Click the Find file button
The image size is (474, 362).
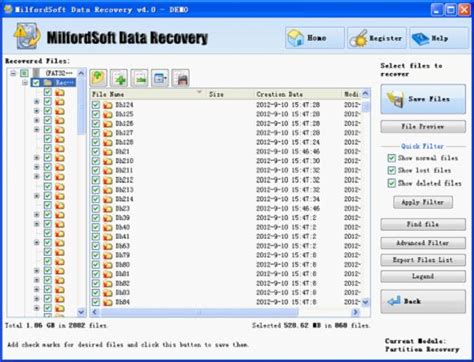tap(423, 224)
